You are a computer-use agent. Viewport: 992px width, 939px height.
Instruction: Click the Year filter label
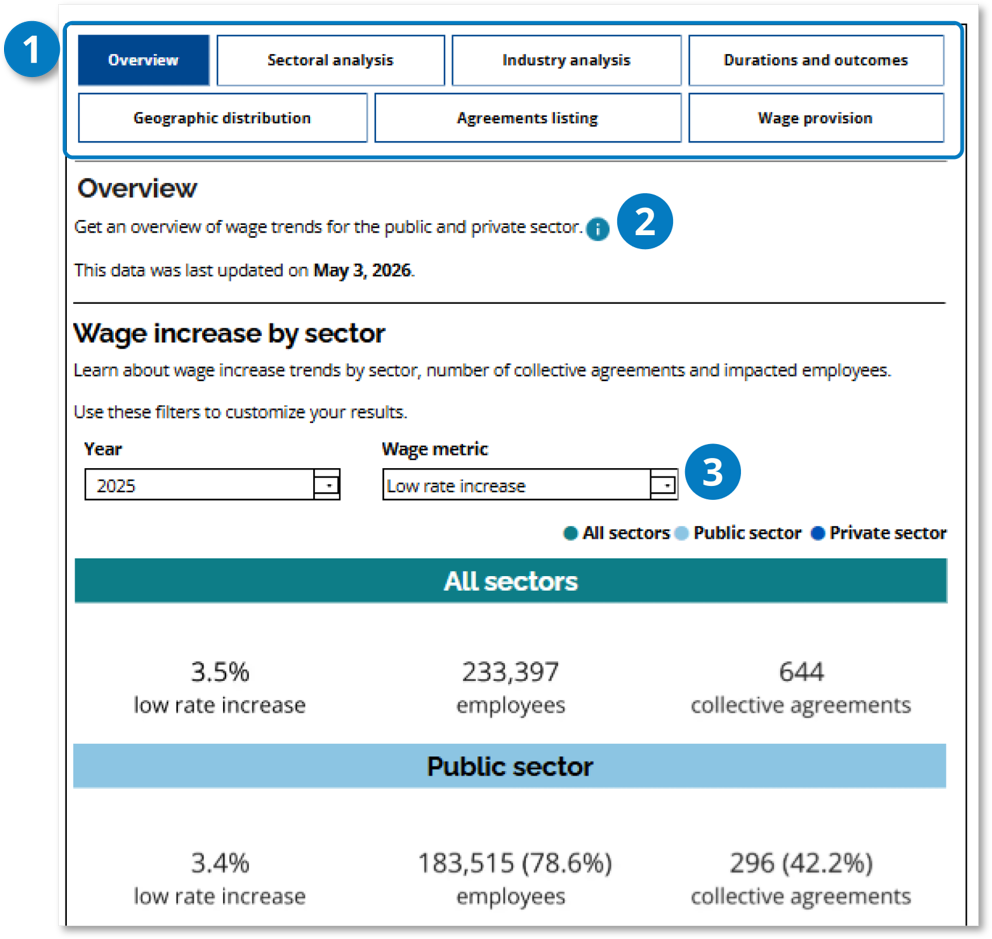(102, 449)
